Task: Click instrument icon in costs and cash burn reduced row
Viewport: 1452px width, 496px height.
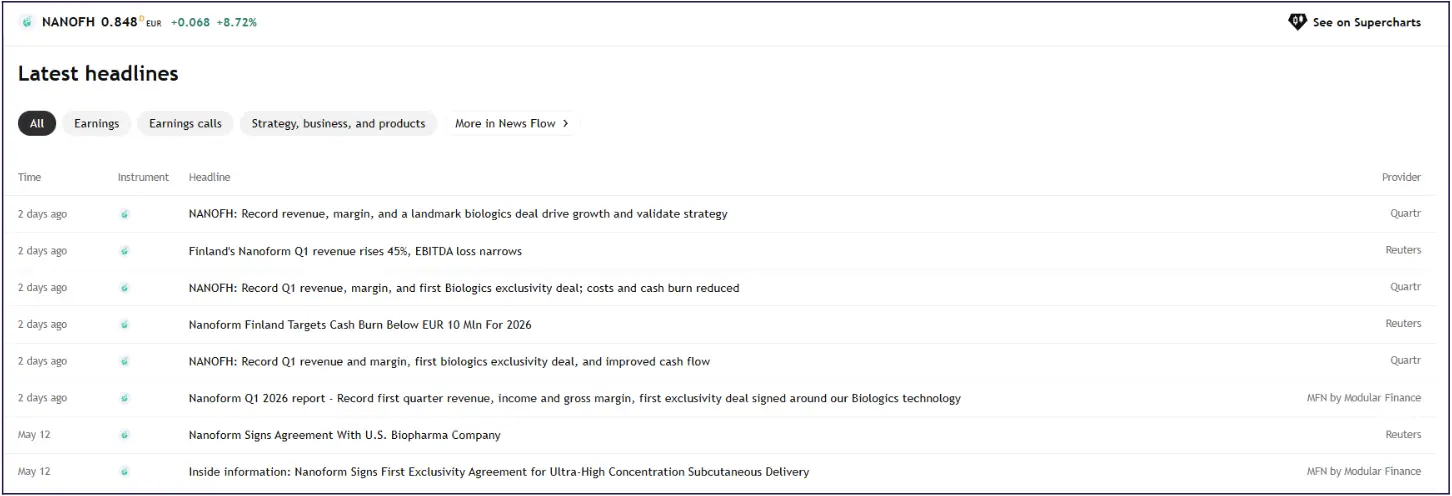Action: coord(125,288)
